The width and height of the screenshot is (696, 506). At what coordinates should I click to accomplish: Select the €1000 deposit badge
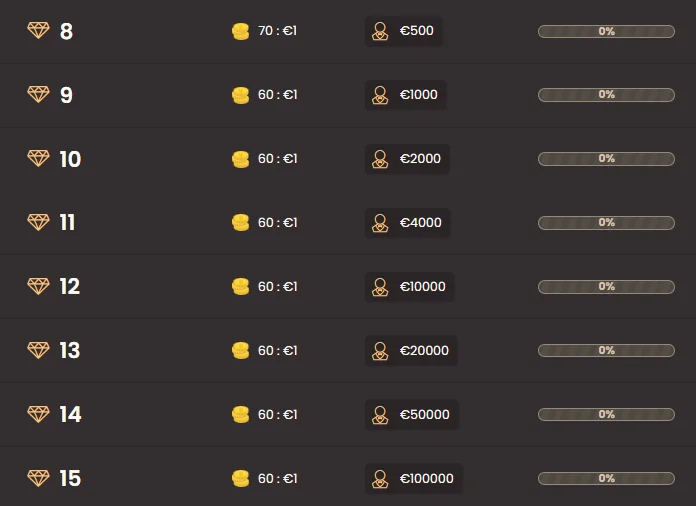coord(406,95)
